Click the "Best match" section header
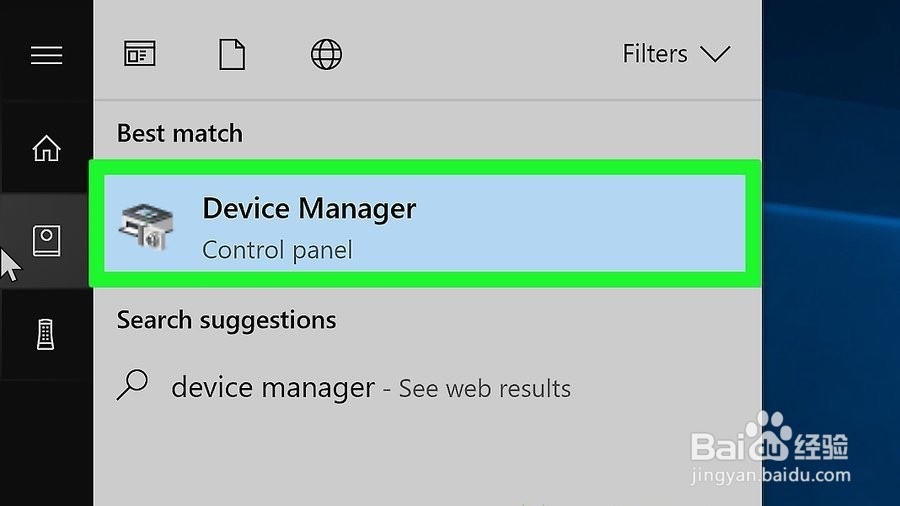The image size is (900, 506). pyautogui.click(x=180, y=133)
